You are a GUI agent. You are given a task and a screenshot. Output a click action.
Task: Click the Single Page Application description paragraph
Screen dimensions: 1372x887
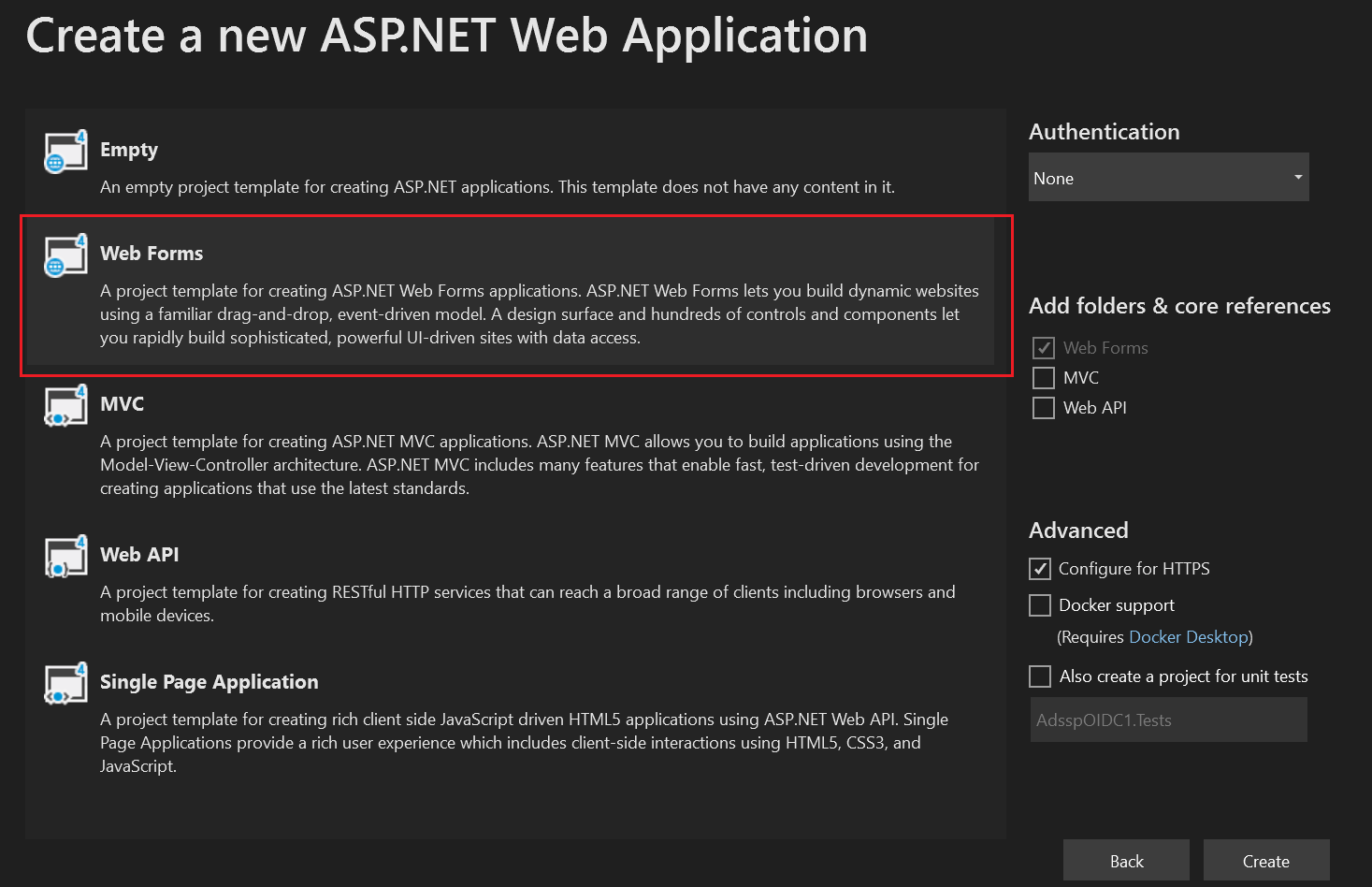(x=525, y=743)
